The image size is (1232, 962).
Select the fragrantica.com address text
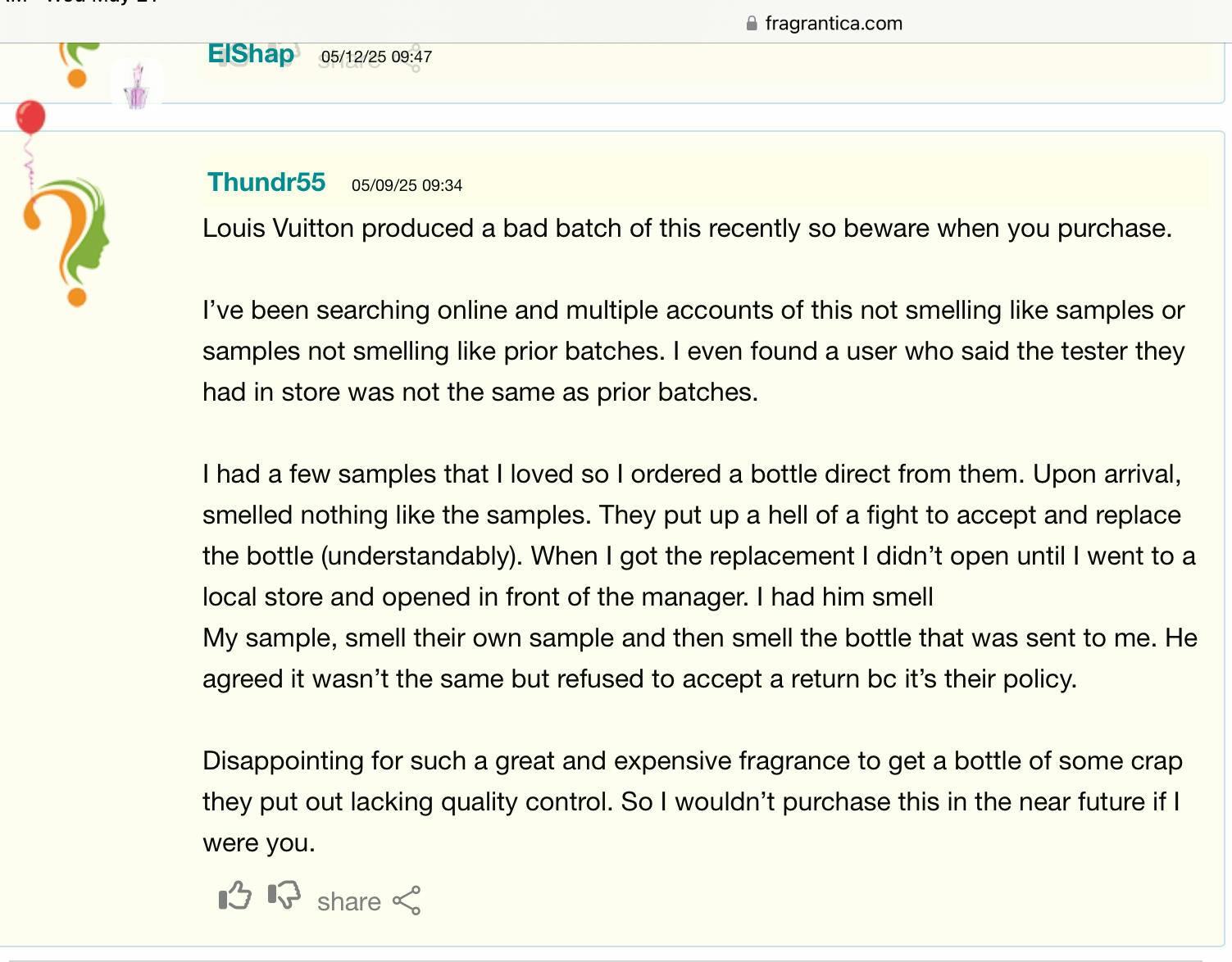pos(834,23)
